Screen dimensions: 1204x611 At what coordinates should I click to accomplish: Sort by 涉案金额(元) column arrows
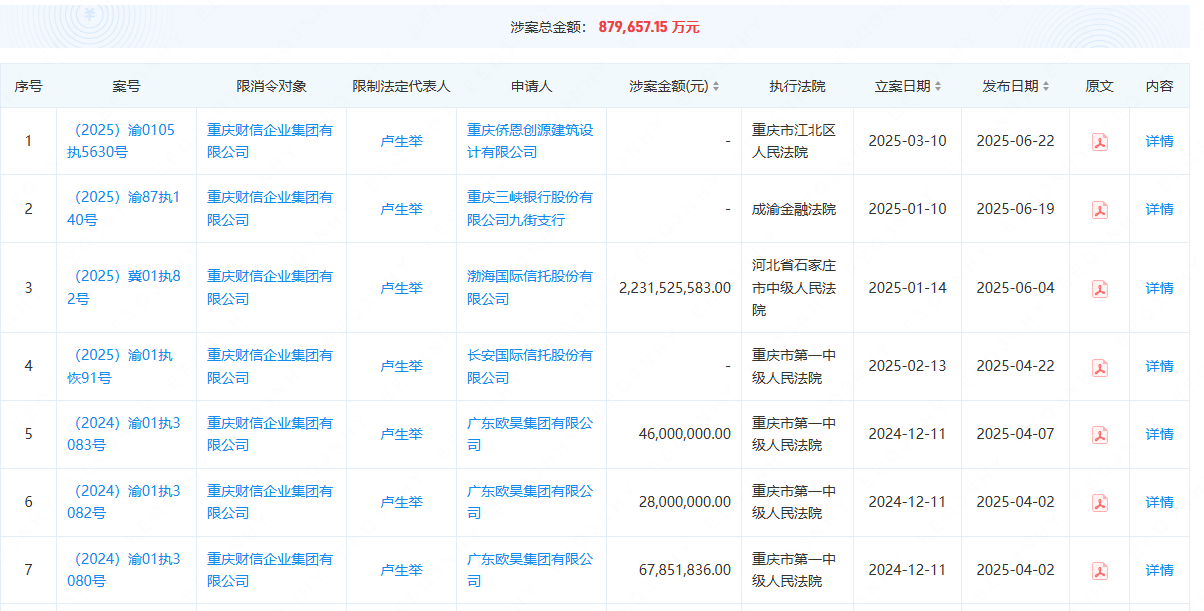[x=716, y=87]
